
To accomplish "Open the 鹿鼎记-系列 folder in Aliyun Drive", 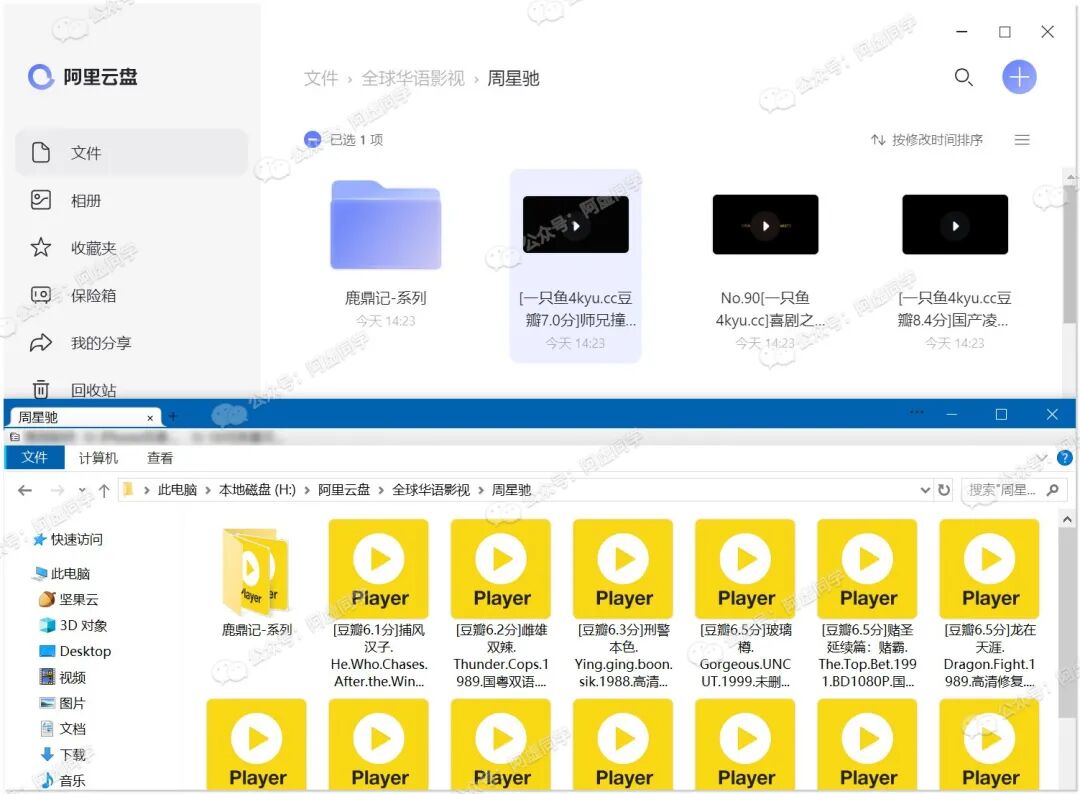I will pos(386,224).
